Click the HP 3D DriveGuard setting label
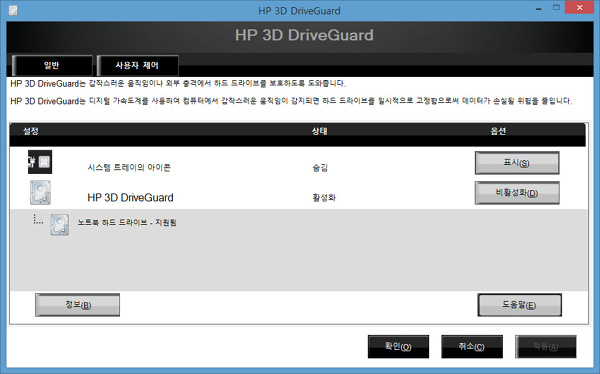600x374 pixels. 130,198
